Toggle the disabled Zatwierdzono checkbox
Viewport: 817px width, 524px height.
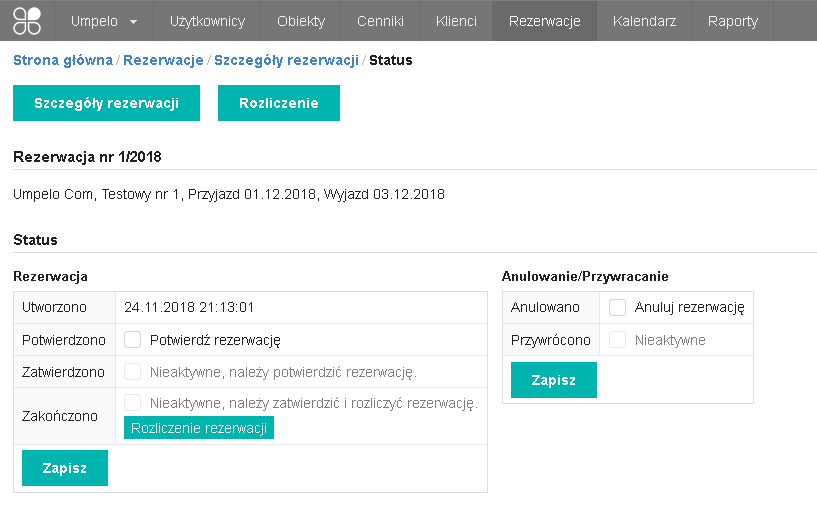point(133,372)
